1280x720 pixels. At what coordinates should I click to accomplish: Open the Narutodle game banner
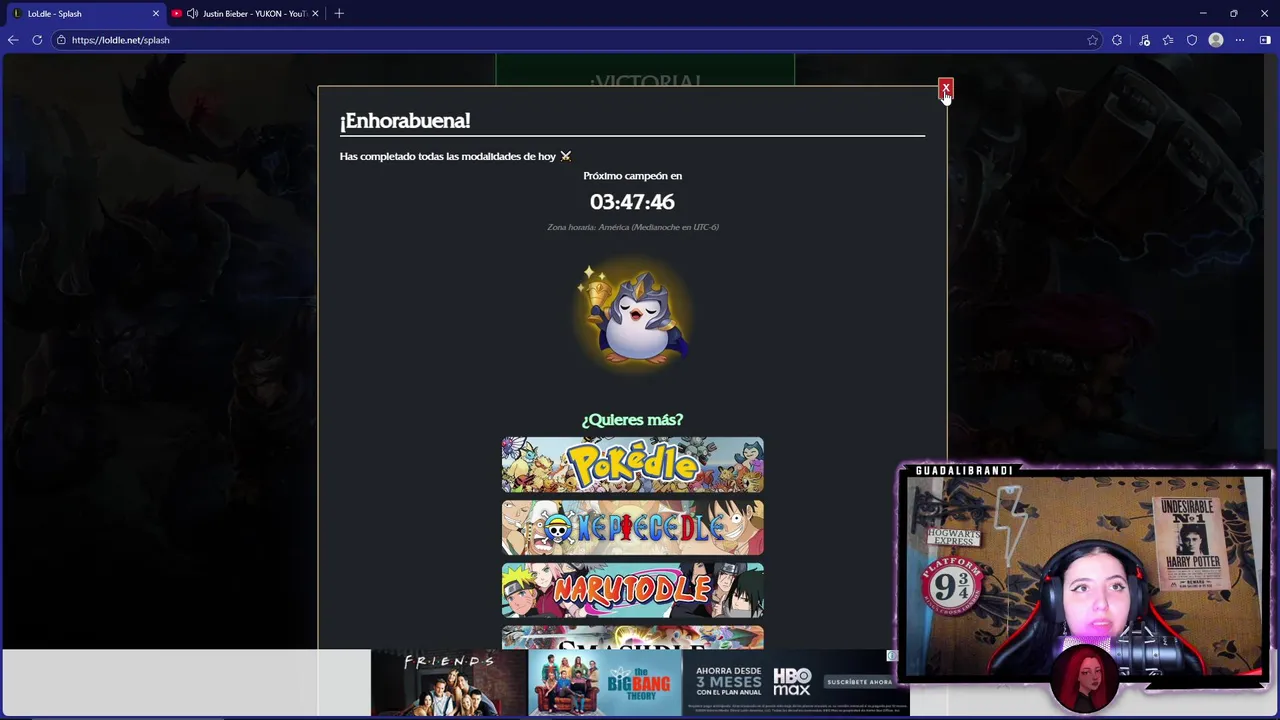632,590
